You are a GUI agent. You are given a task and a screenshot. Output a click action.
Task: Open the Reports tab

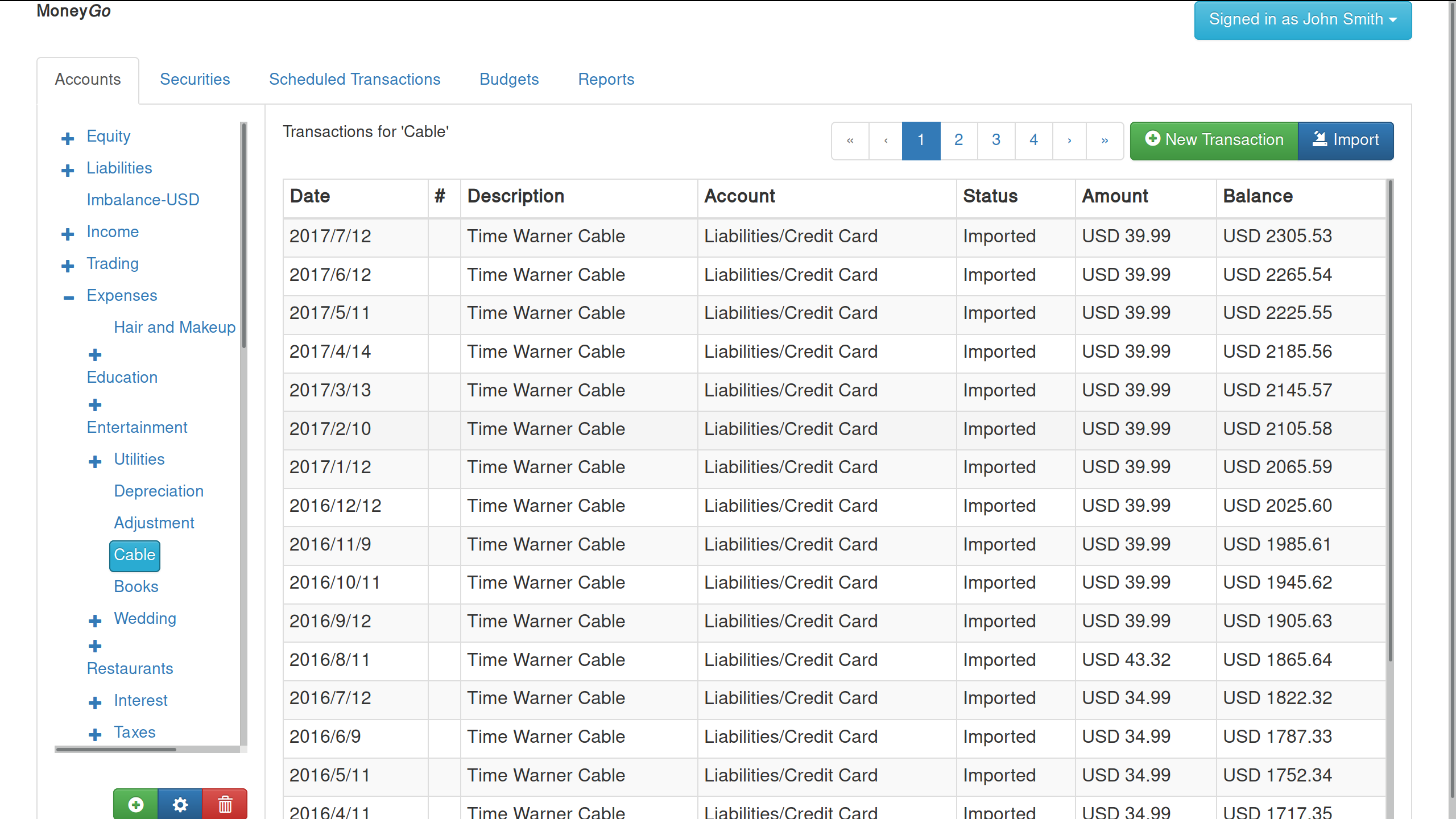pyautogui.click(x=606, y=79)
